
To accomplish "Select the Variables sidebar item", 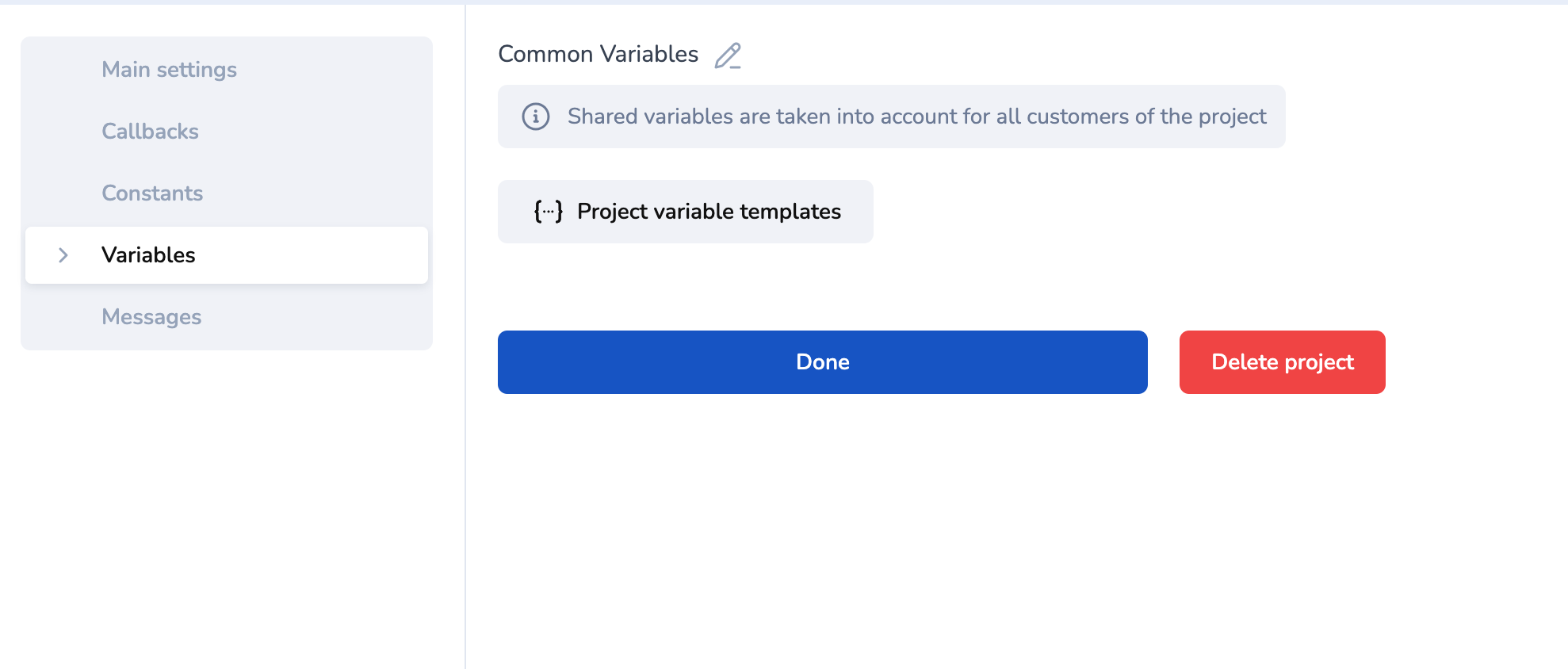I will [x=148, y=255].
